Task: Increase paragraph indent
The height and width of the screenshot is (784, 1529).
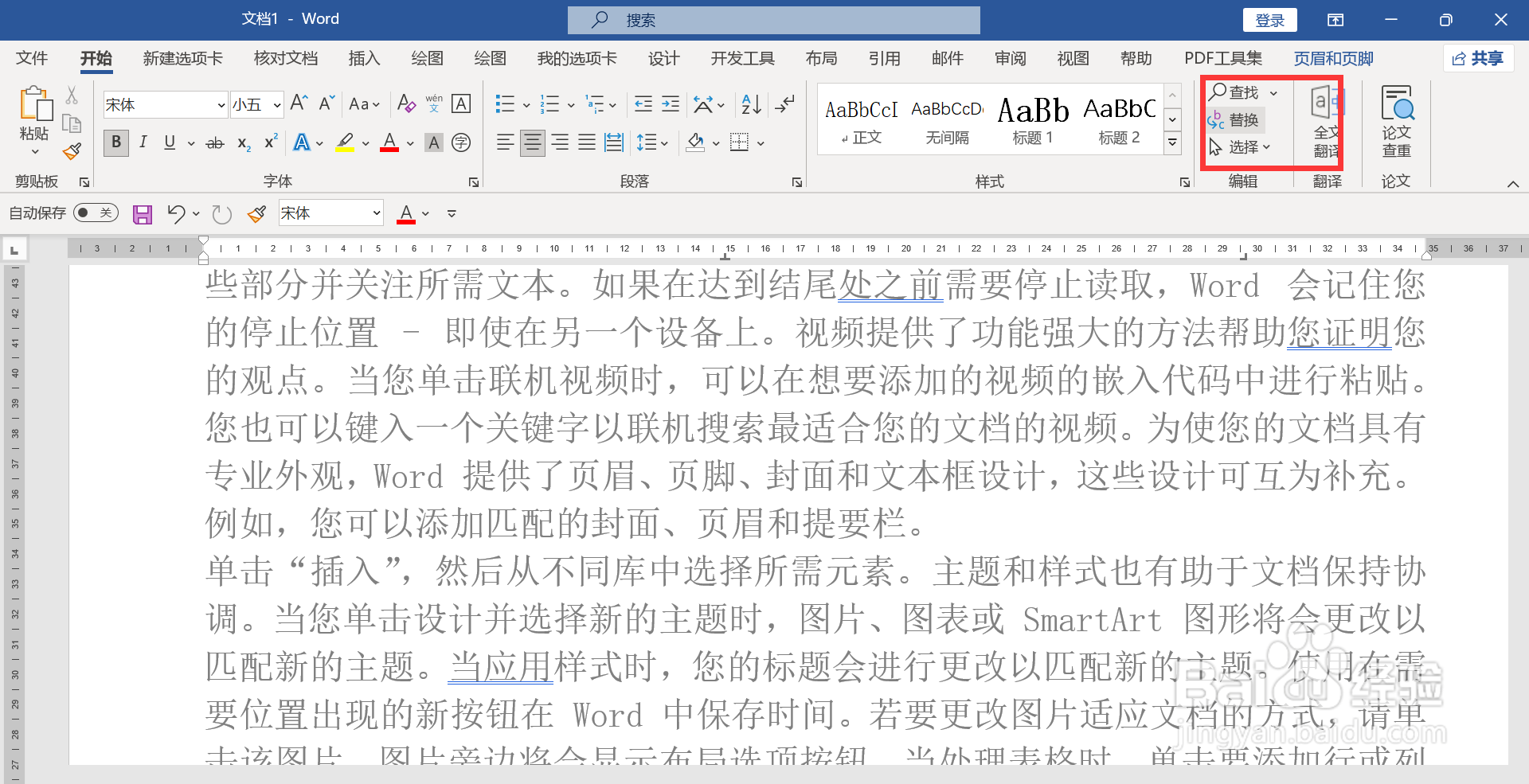Action: coord(671,103)
